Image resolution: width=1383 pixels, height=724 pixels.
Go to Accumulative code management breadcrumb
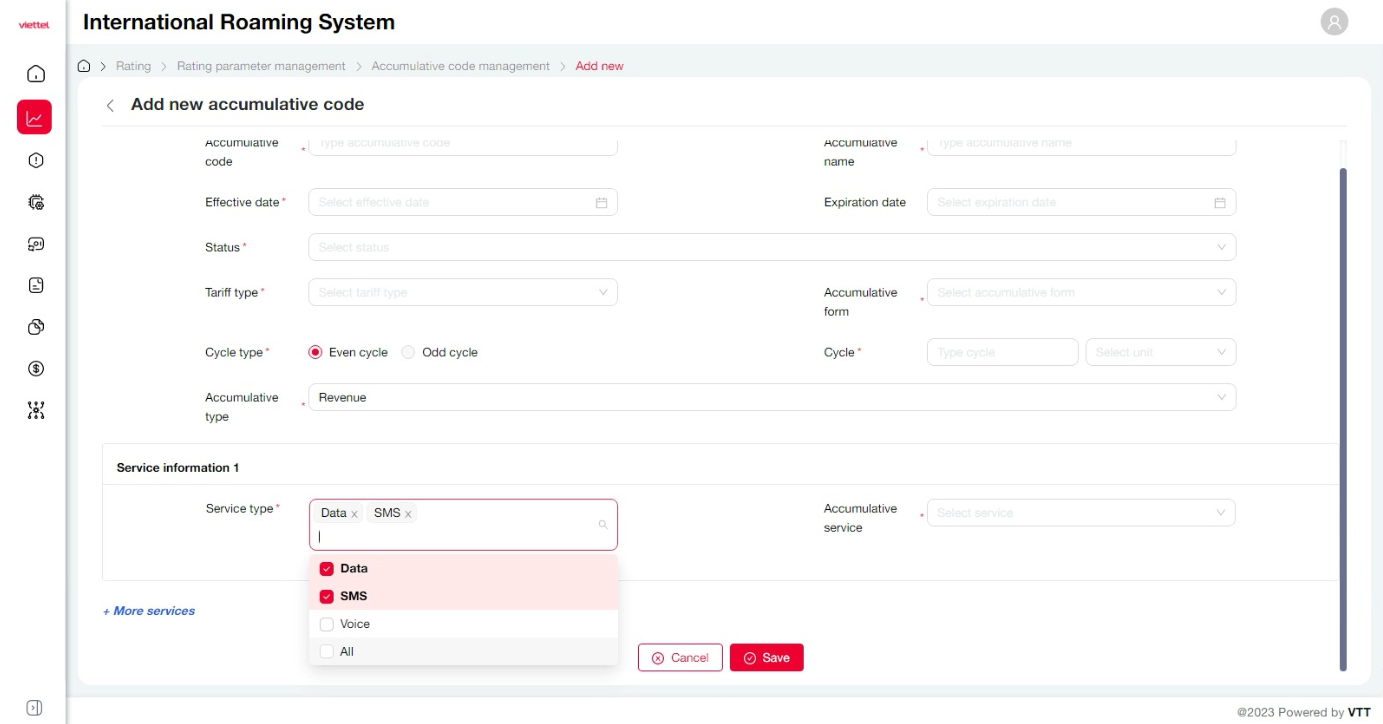pyautogui.click(x=460, y=66)
